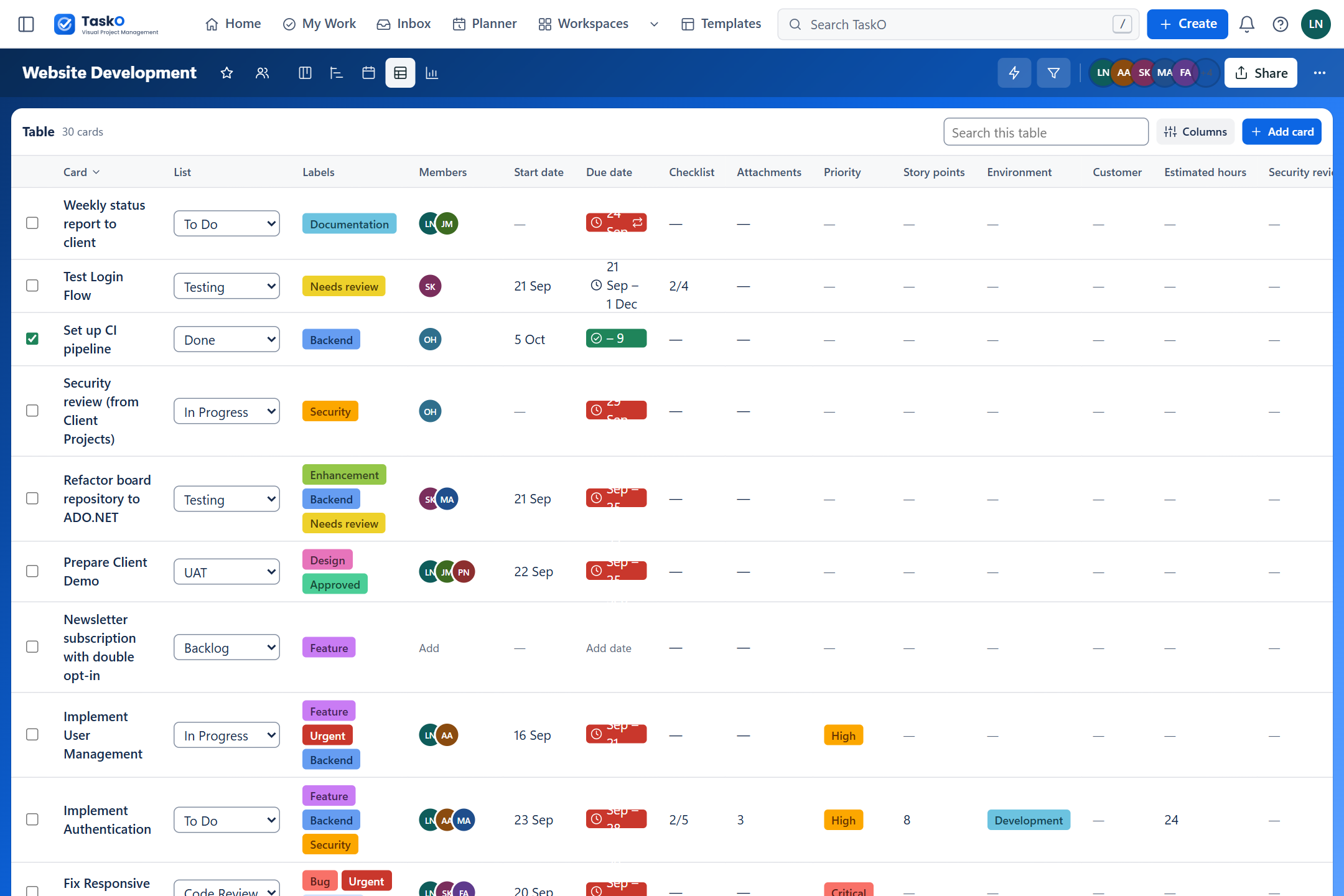Viewport: 1344px width, 896px height.
Task: Focus the Search this table field
Action: pyautogui.click(x=1046, y=132)
